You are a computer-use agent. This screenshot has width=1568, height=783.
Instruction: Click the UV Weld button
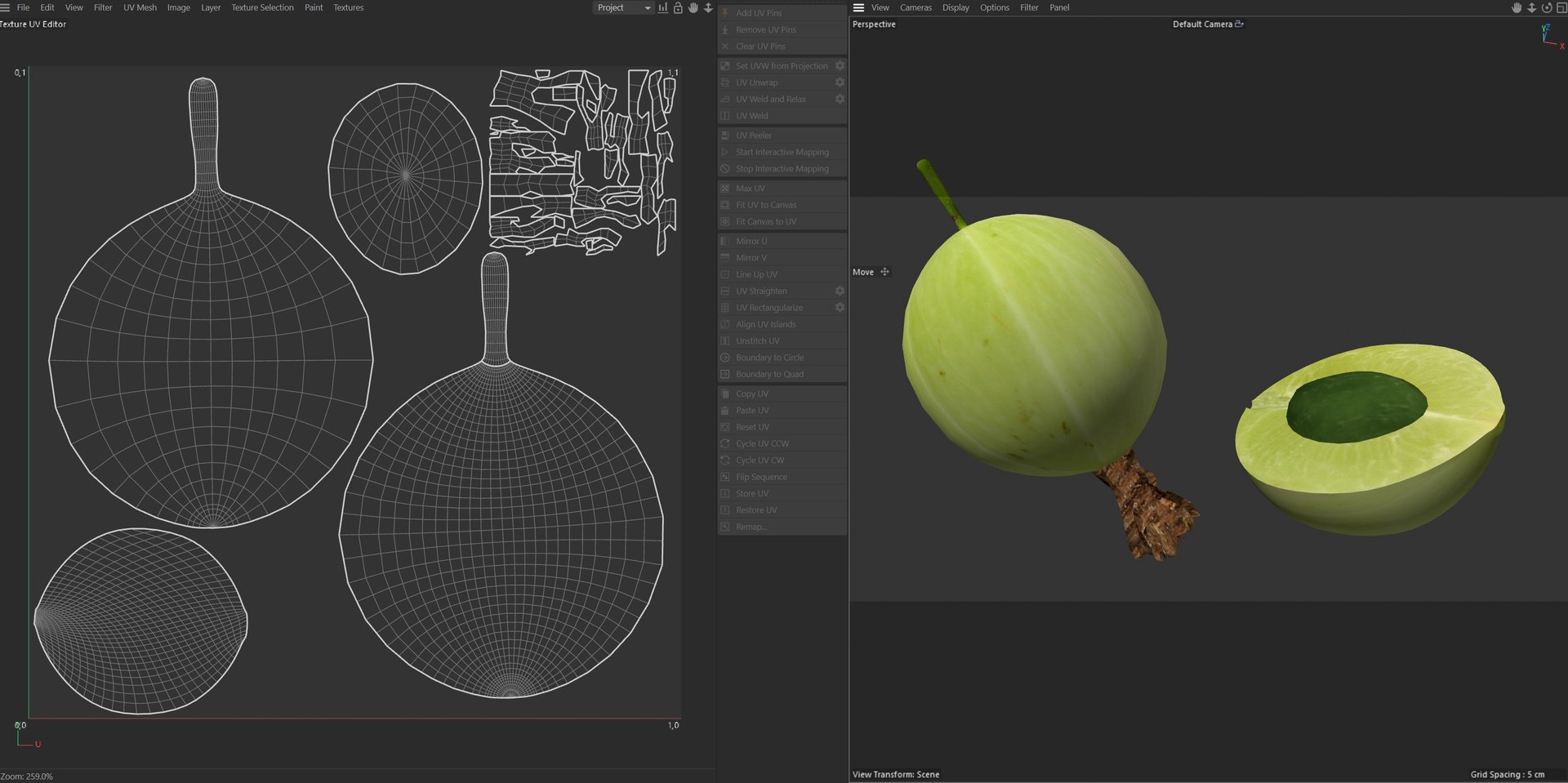[x=782, y=116]
